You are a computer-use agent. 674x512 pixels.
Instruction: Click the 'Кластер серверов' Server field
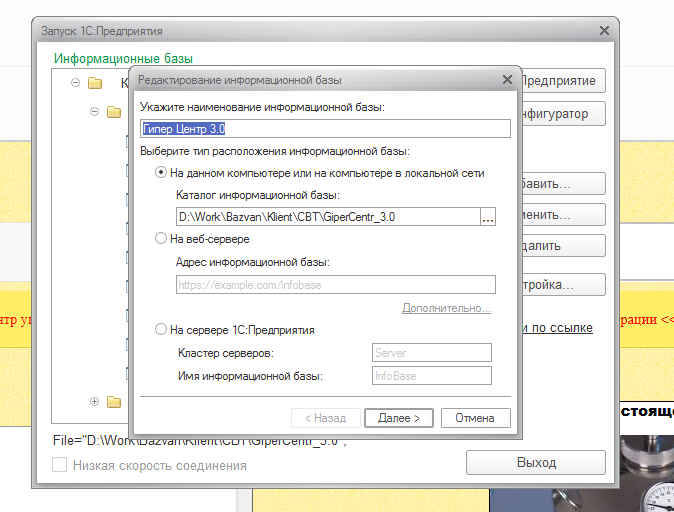(x=432, y=353)
